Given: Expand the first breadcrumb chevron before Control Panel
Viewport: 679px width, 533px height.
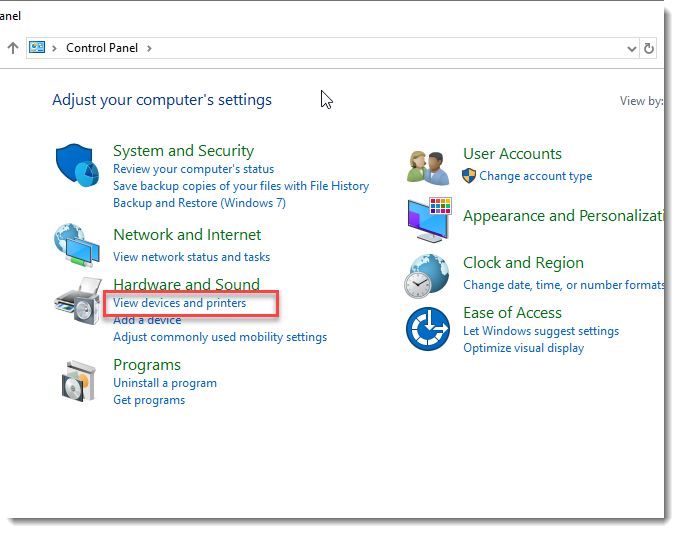Looking at the screenshot, I should click(56, 48).
